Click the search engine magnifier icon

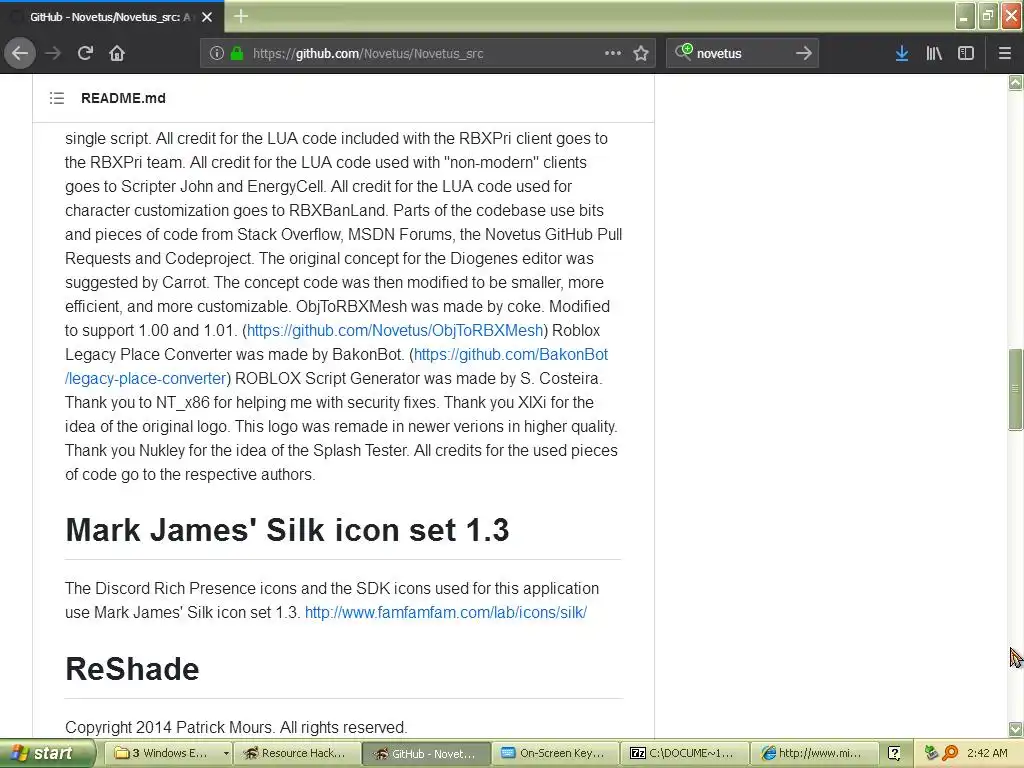[683, 52]
